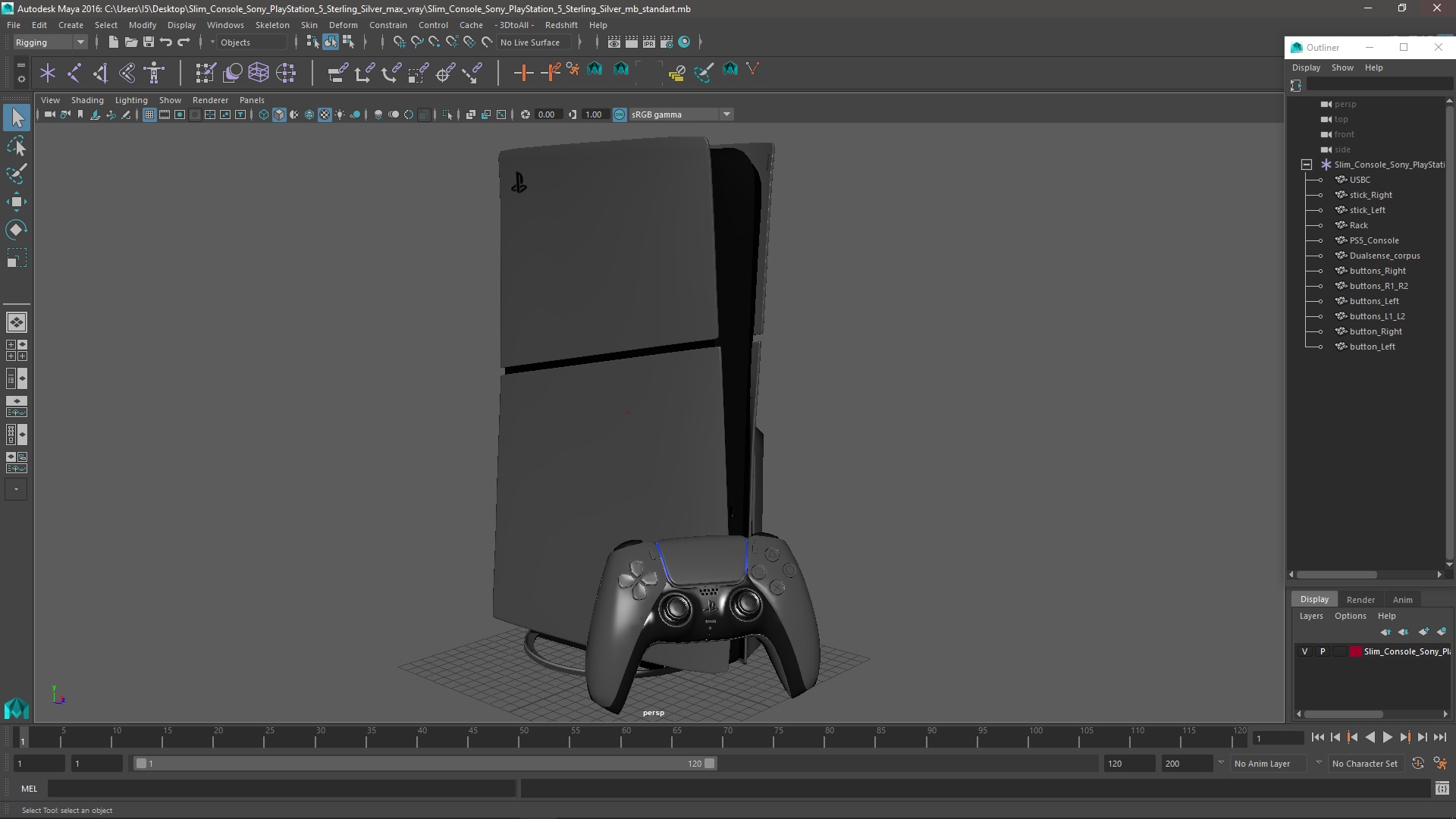Toggle the P playback box of layer
Image resolution: width=1456 pixels, height=819 pixels.
(1323, 651)
